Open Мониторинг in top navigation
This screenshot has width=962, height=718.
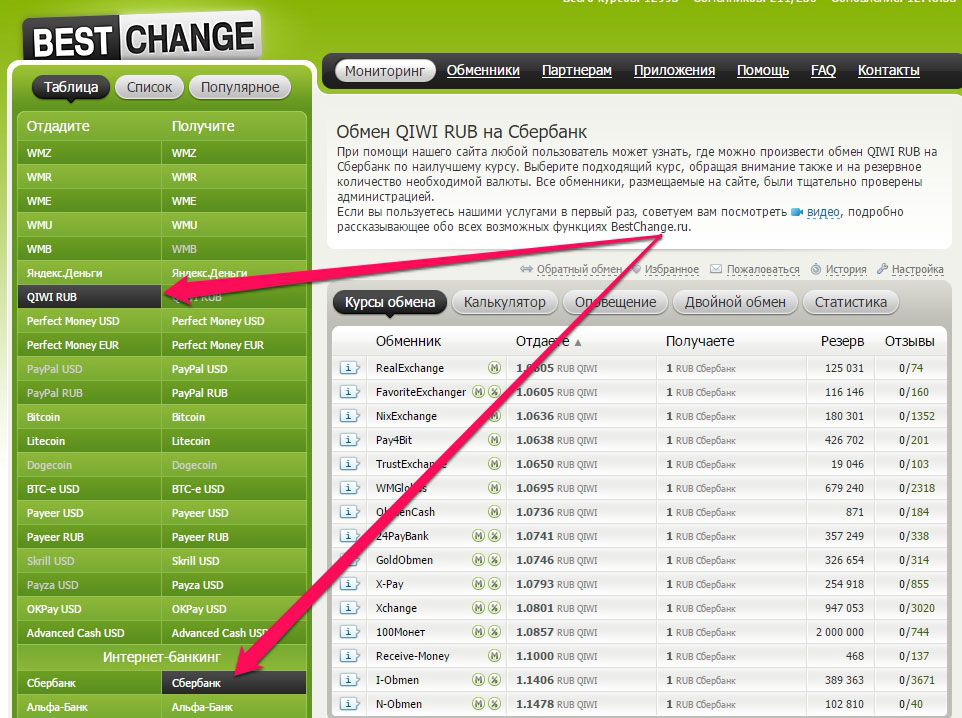(385, 71)
